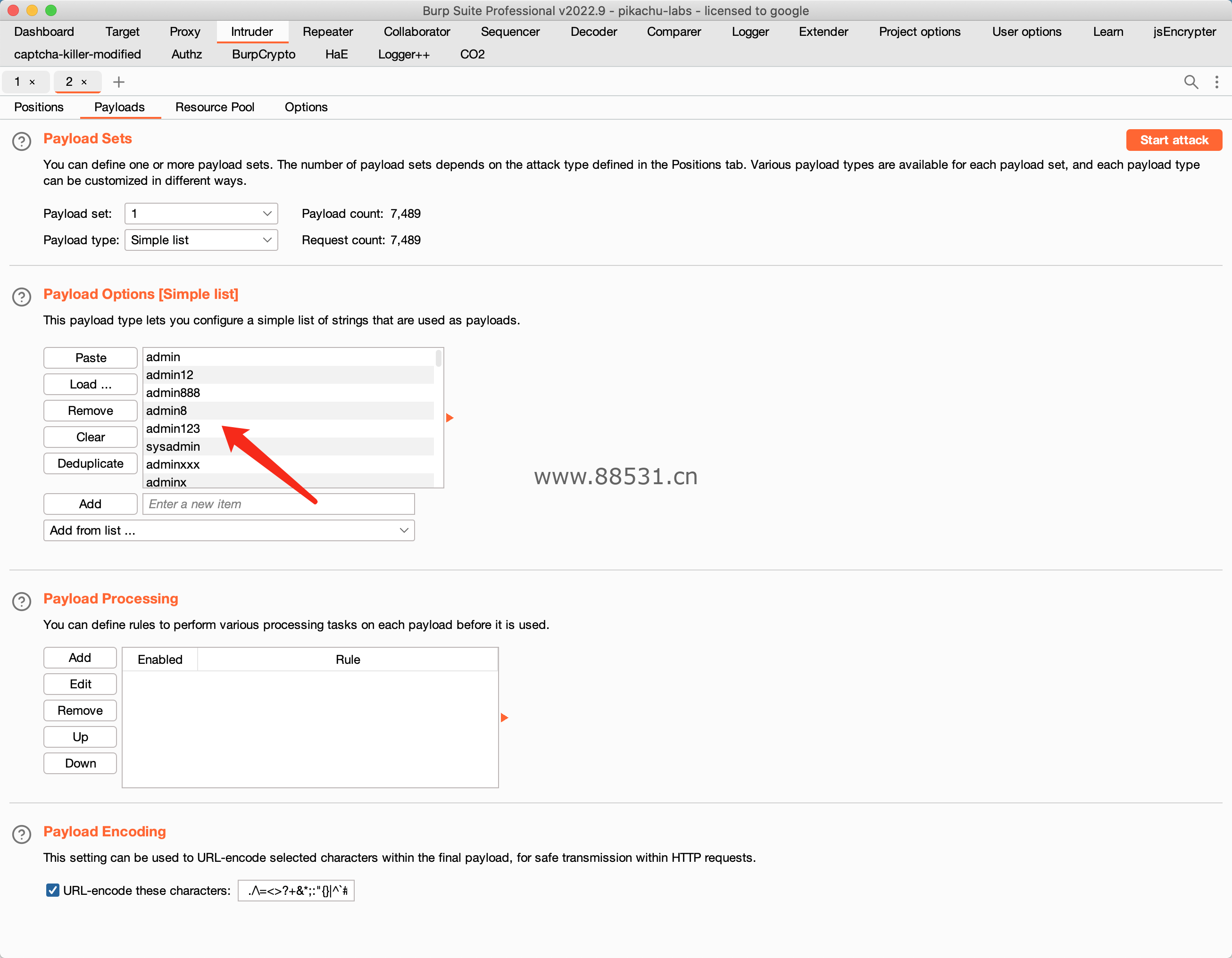
Task: Open the Extender tab
Action: pos(824,32)
